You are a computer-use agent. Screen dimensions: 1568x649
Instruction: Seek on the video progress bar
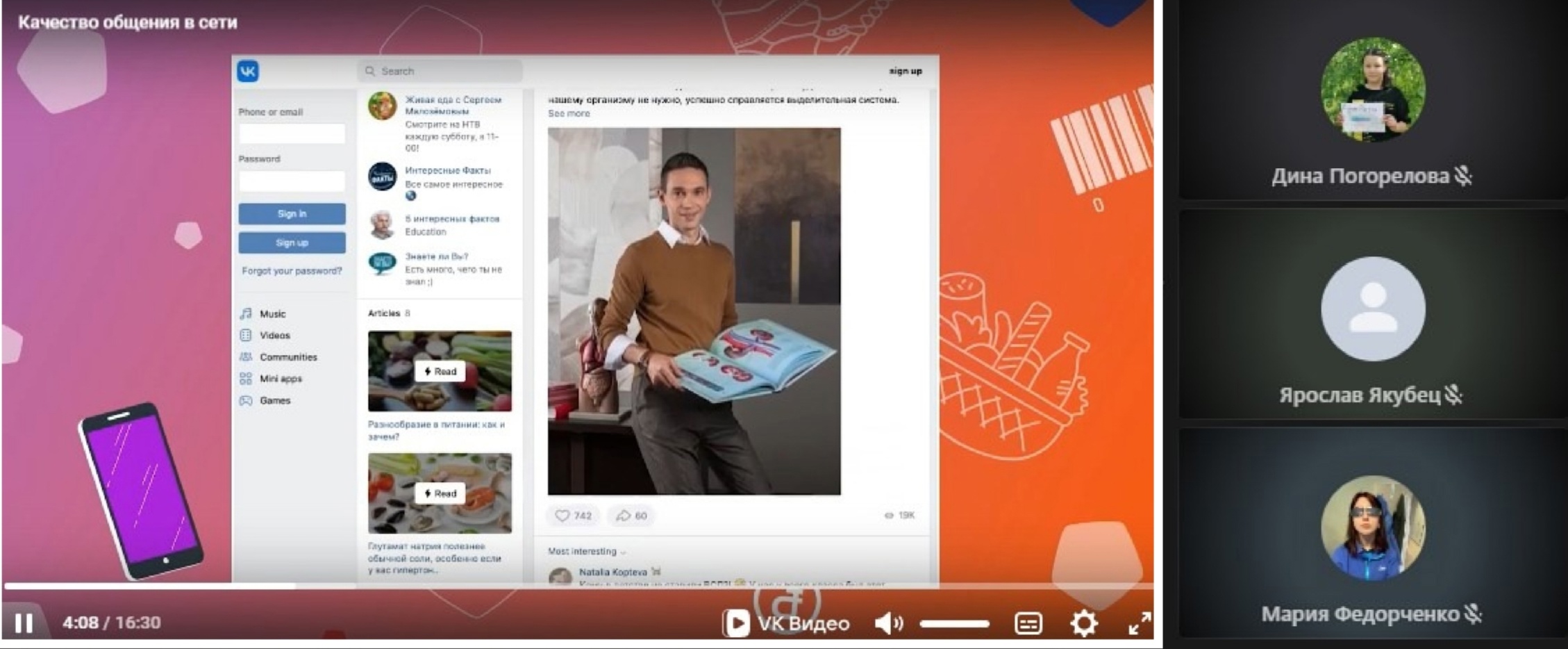[x=578, y=586]
